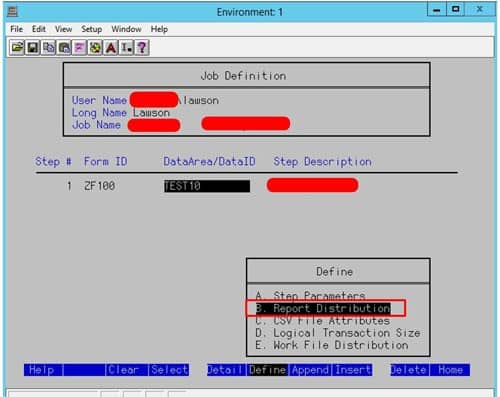Open the Setup menu
Image resolution: width=500 pixels, height=397 pixels.
coord(91,29)
